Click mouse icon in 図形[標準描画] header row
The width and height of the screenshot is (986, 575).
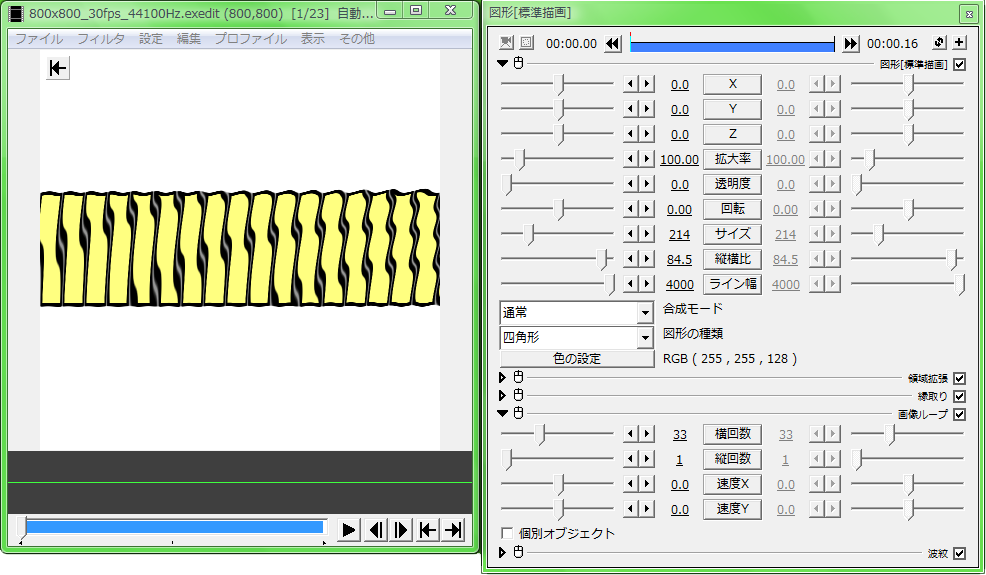(518, 63)
